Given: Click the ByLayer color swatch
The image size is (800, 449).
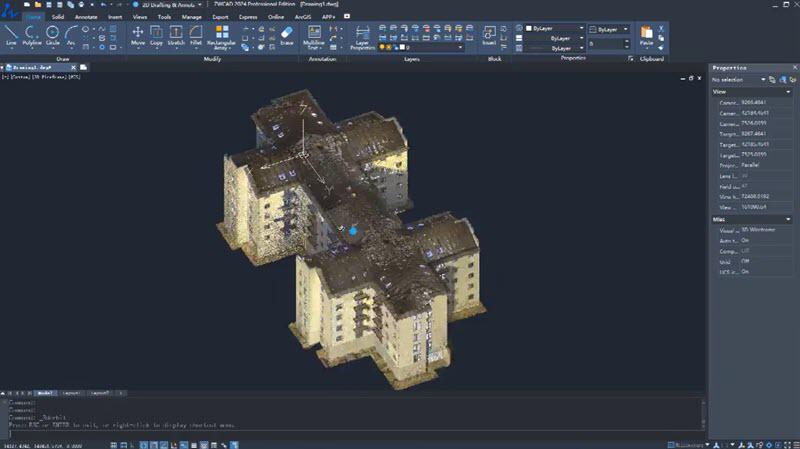Looking at the screenshot, I should pos(529,29).
